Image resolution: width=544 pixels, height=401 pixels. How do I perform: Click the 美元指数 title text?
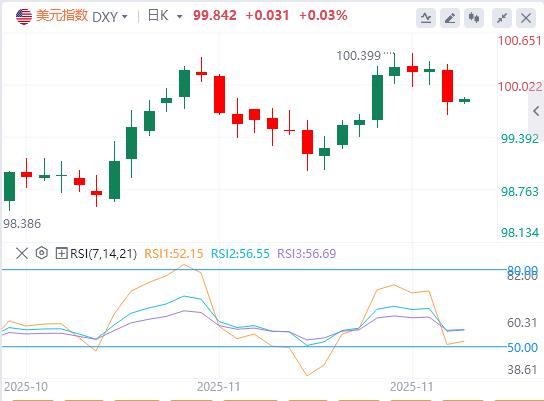pyautogui.click(x=62, y=16)
